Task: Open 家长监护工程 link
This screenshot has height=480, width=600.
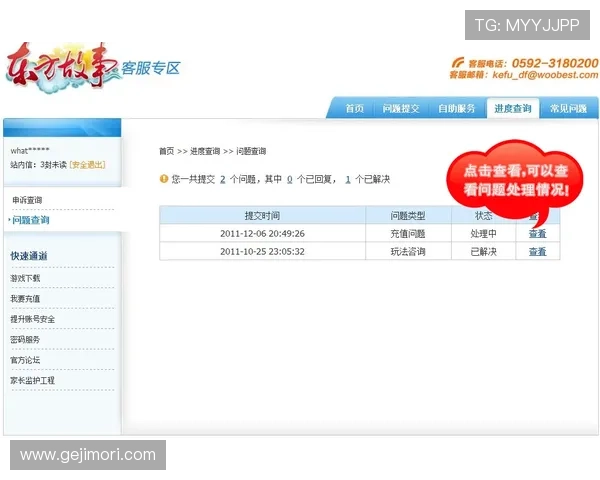Action: tap(33, 380)
